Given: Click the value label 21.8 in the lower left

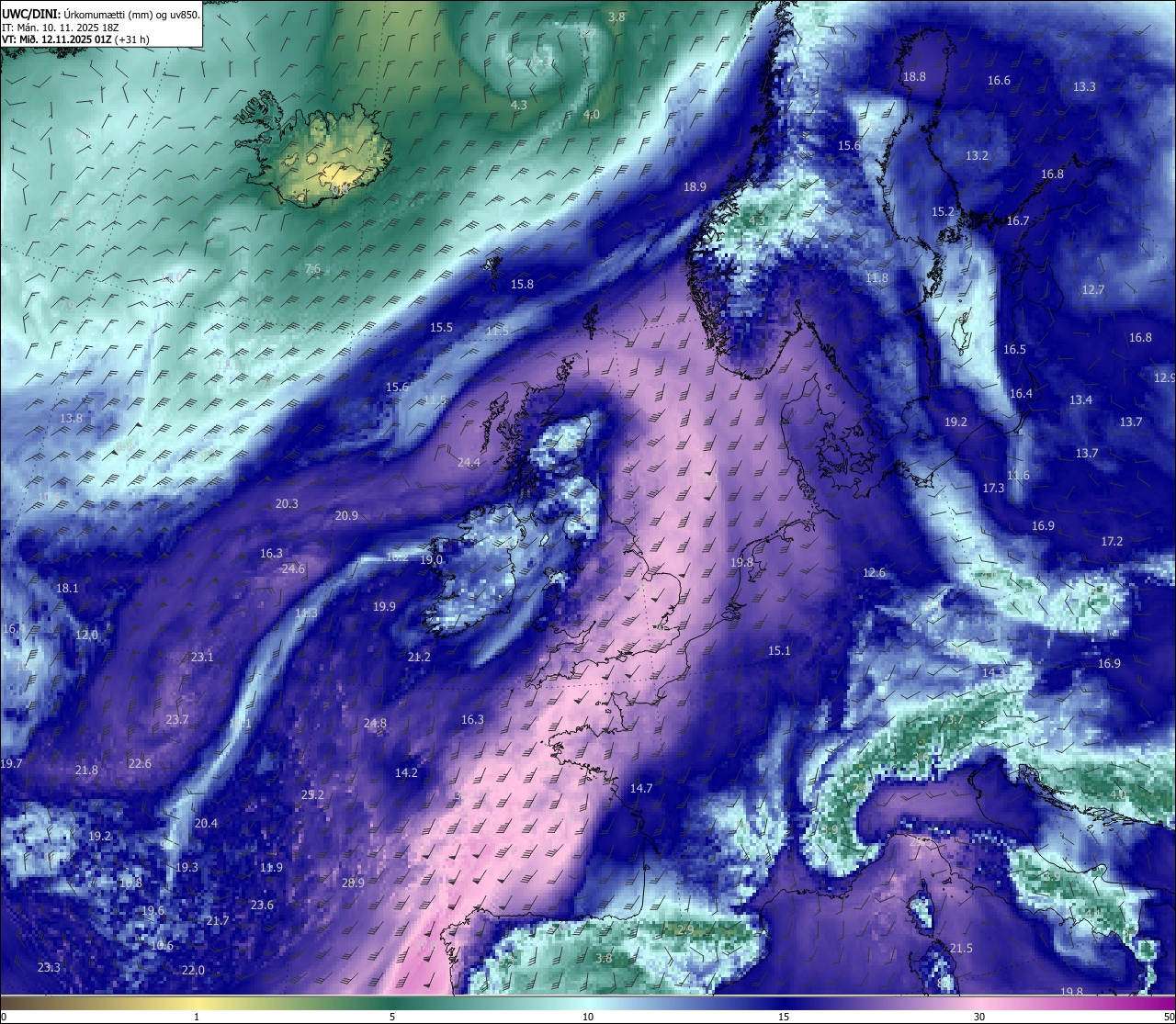Looking at the screenshot, I should [x=86, y=771].
